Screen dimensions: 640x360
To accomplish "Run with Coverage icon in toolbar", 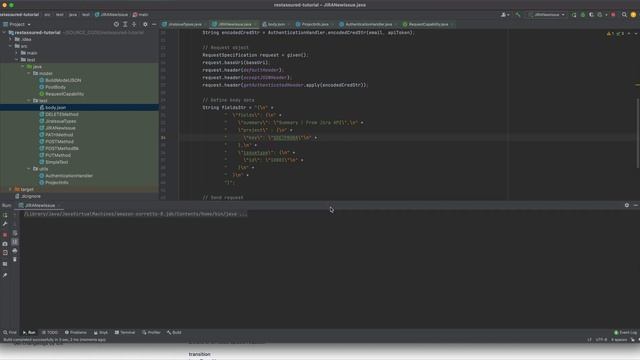I will point(591,15).
